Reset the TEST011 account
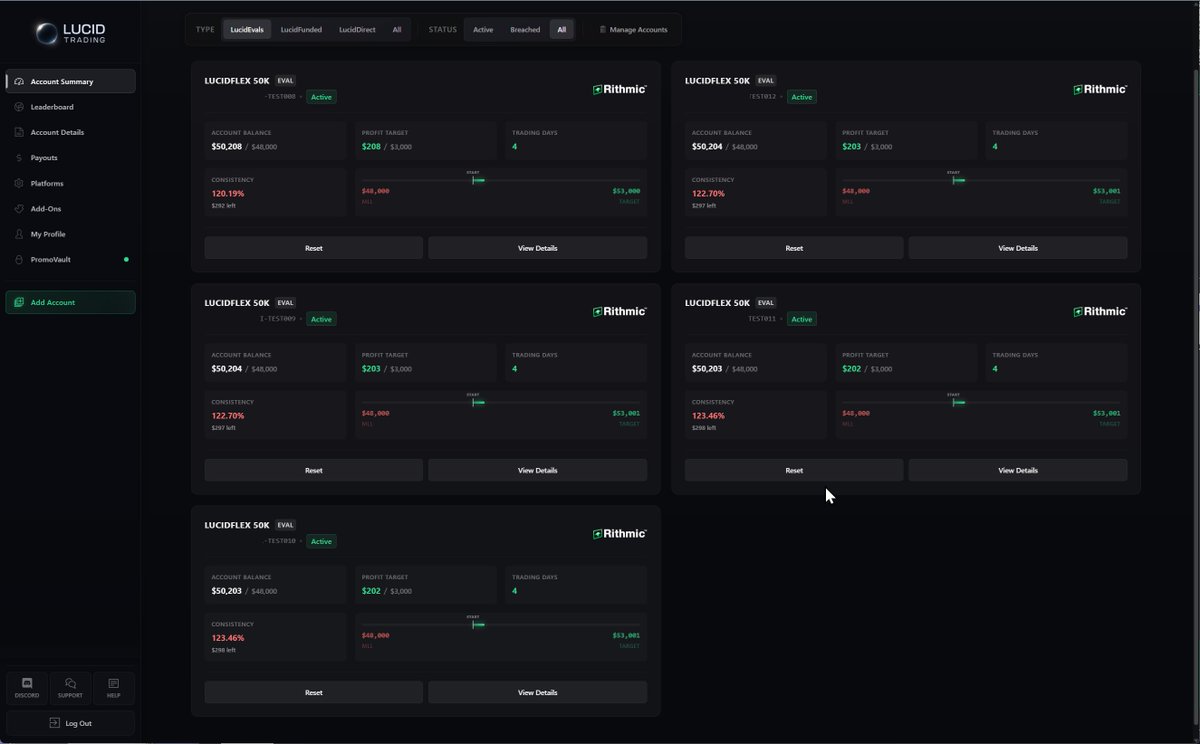 794,470
